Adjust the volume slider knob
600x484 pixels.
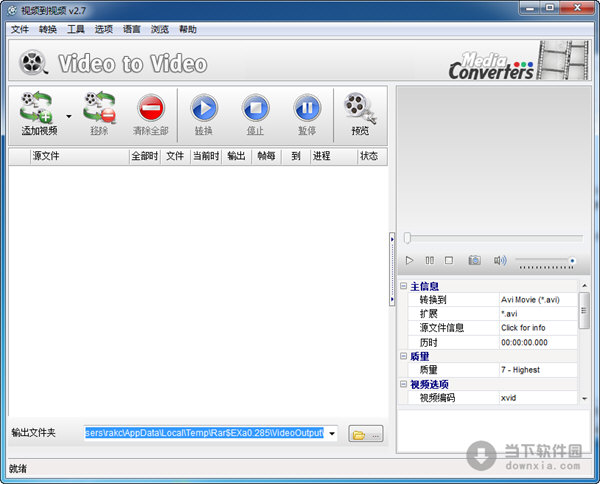click(572, 261)
